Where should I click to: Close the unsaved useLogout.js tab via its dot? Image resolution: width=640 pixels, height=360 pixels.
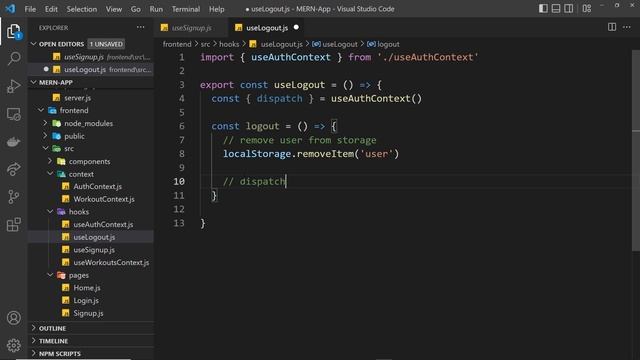296,27
